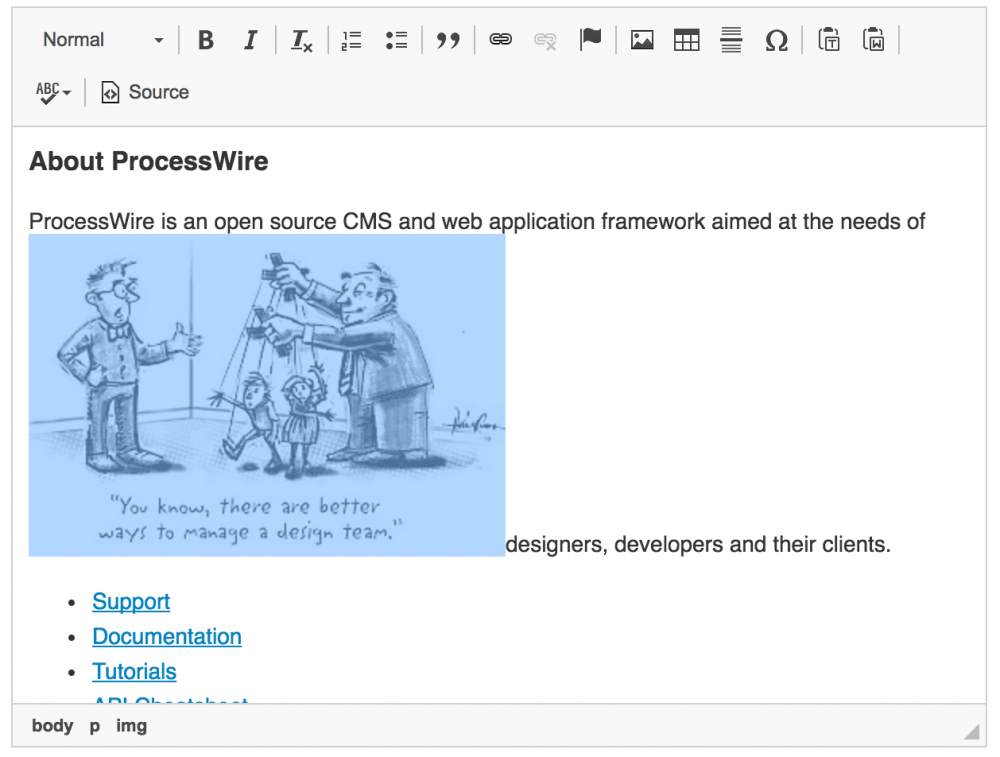Click Paste as plain text icon
This screenshot has width=1000, height=757.
(x=829, y=40)
